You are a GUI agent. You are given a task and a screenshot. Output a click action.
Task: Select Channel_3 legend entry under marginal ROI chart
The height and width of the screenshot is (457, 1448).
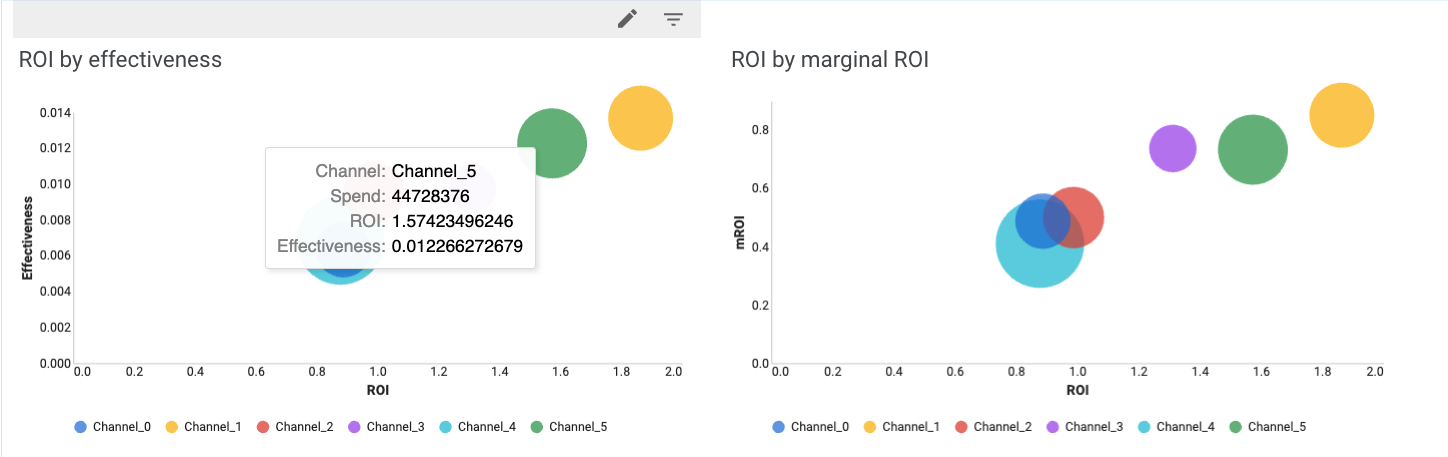1084,427
